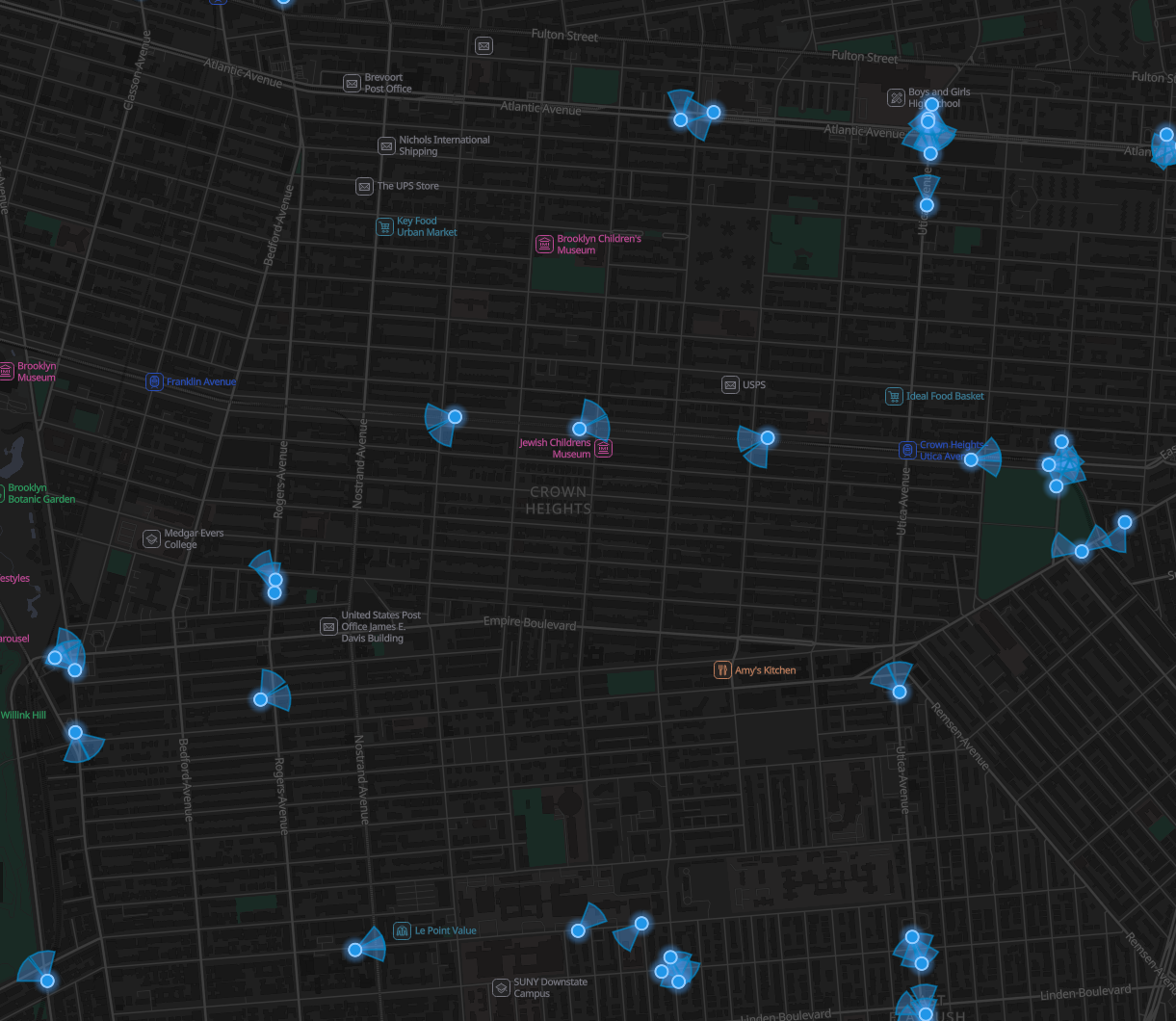1176x1021 pixels.
Task: Click the Willink Hill label
Action: [23, 715]
